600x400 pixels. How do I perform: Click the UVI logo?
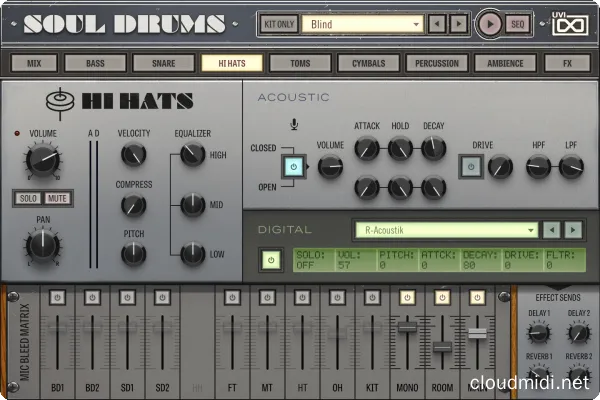[570, 23]
